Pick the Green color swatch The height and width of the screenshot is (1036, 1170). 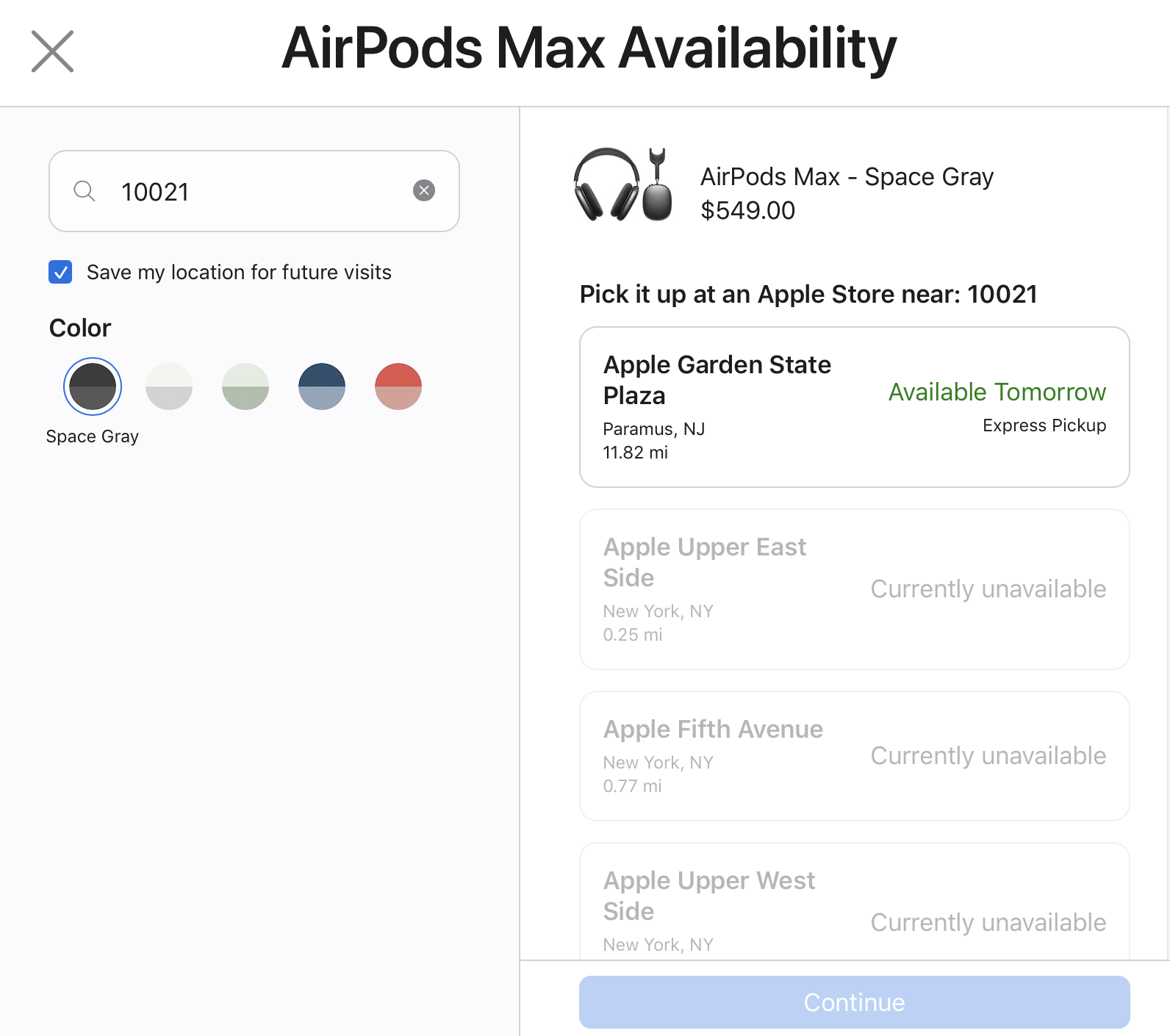tap(245, 386)
